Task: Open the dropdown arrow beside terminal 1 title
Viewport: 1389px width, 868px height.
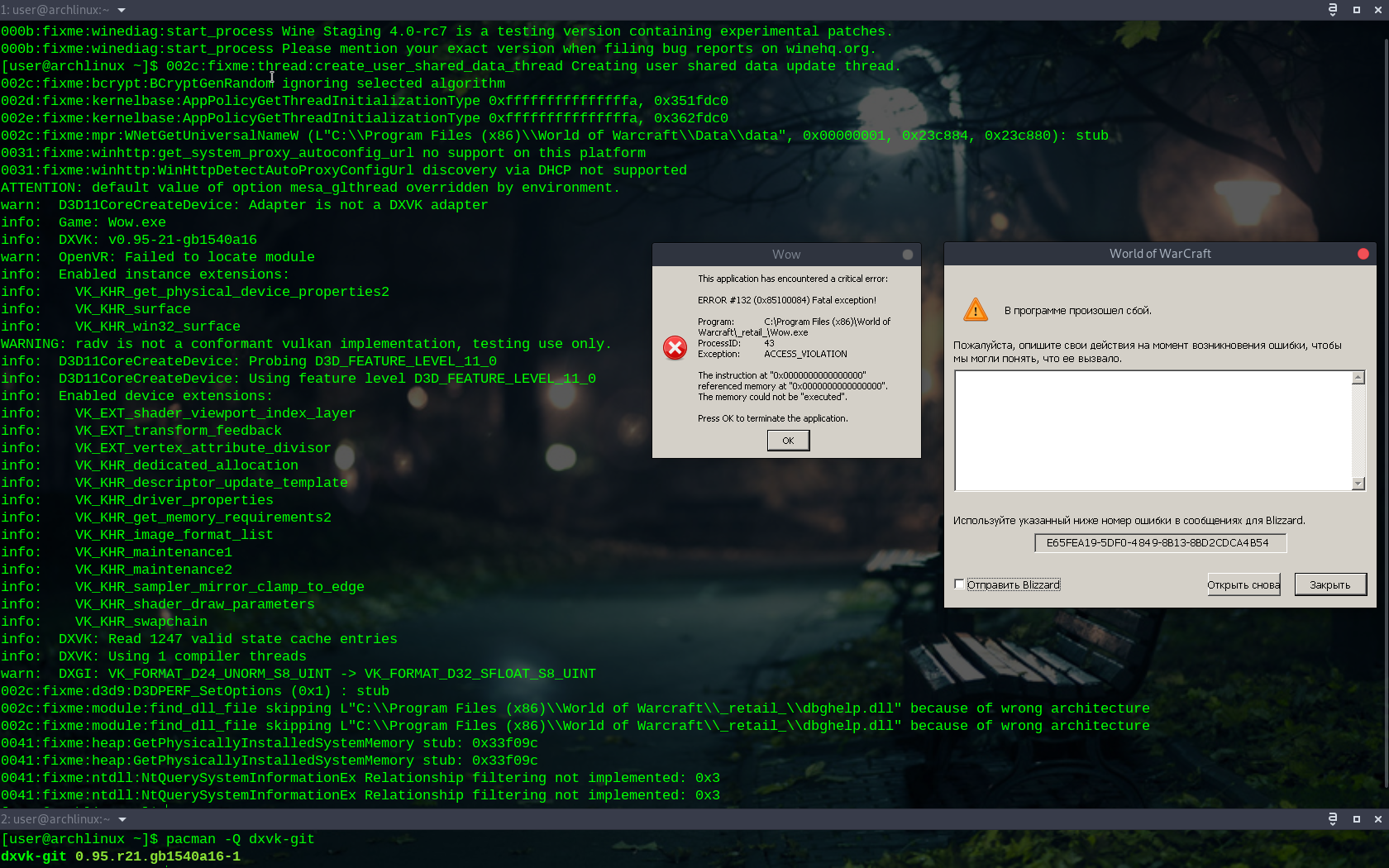Action: (122, 10)
